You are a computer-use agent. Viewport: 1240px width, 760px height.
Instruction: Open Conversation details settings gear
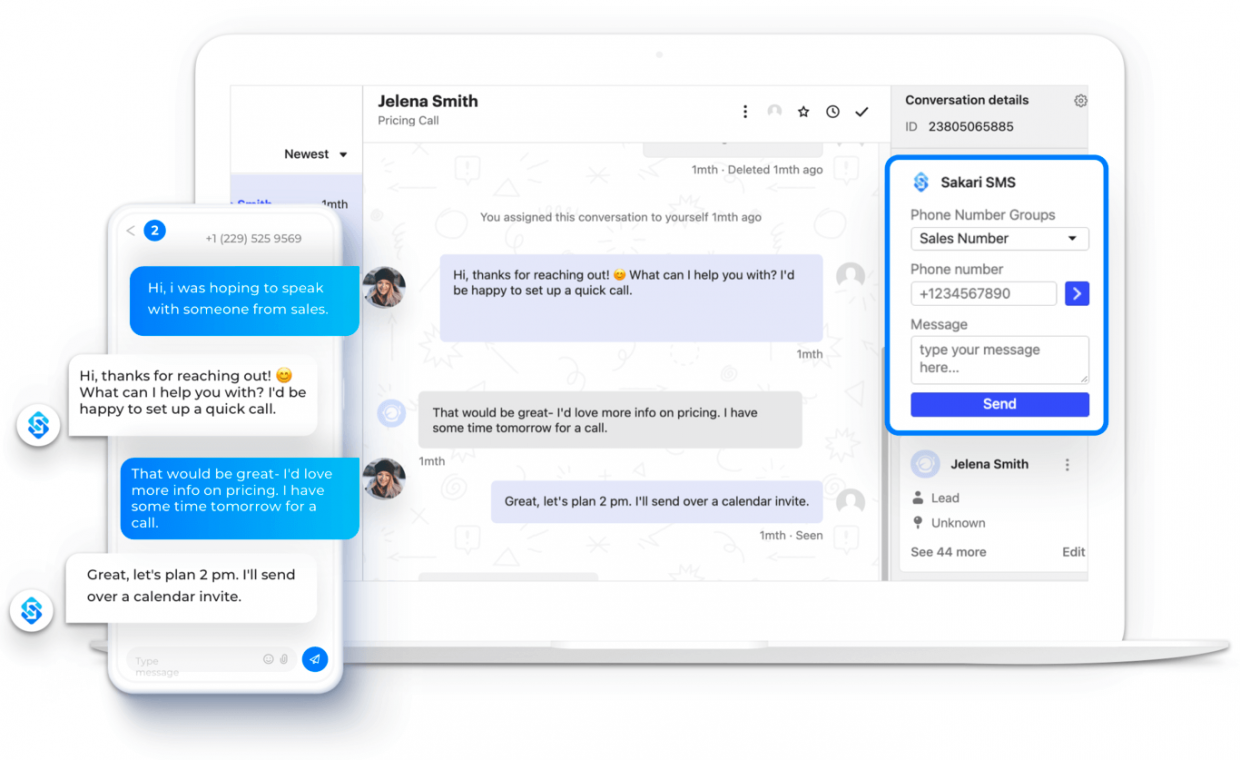coord(1080,100)
